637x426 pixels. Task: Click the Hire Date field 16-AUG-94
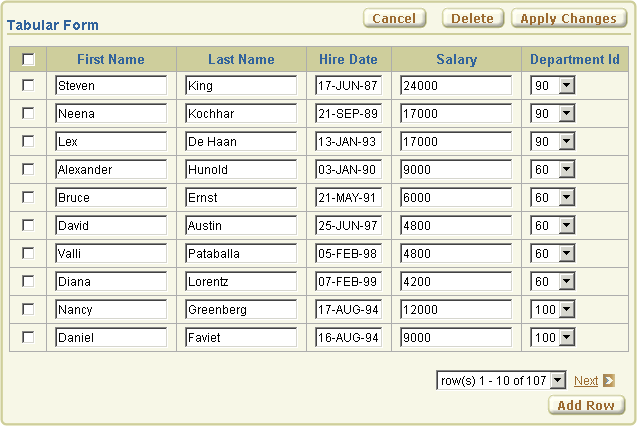point(349,337)
